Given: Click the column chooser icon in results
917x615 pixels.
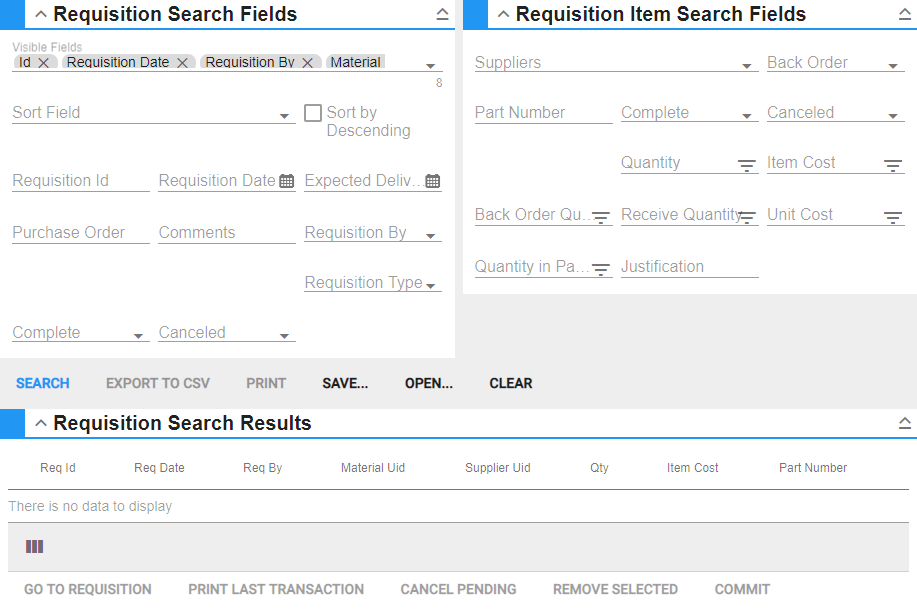Looking at the screenshot, I should [35, 547].
